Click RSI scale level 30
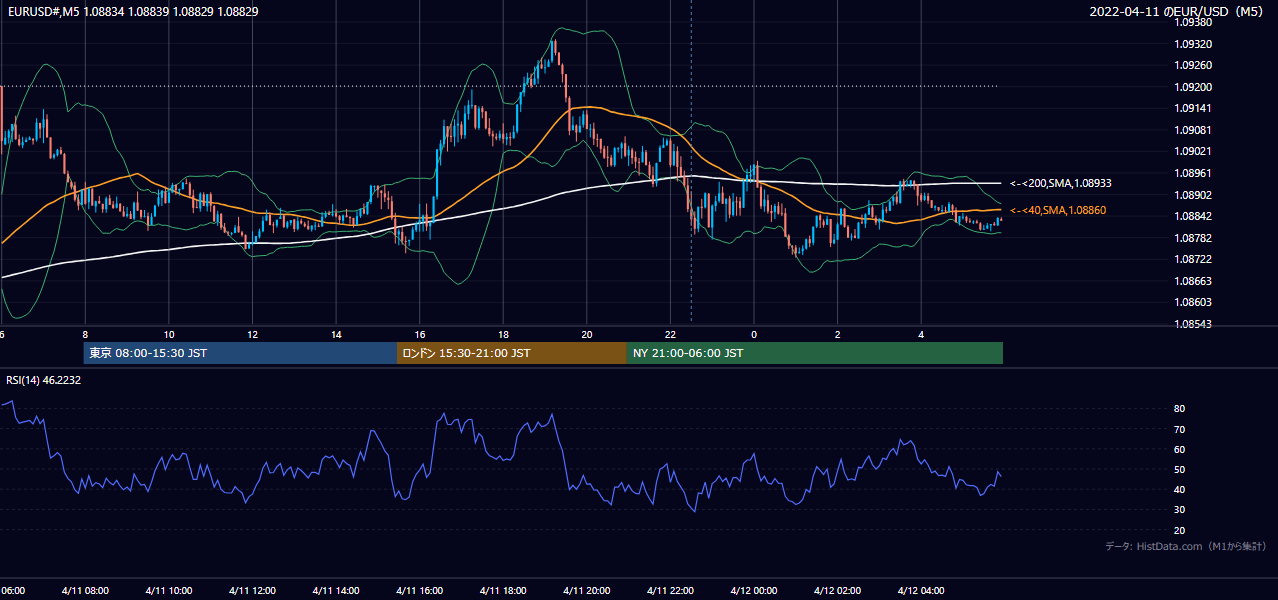 (1180, 510)
